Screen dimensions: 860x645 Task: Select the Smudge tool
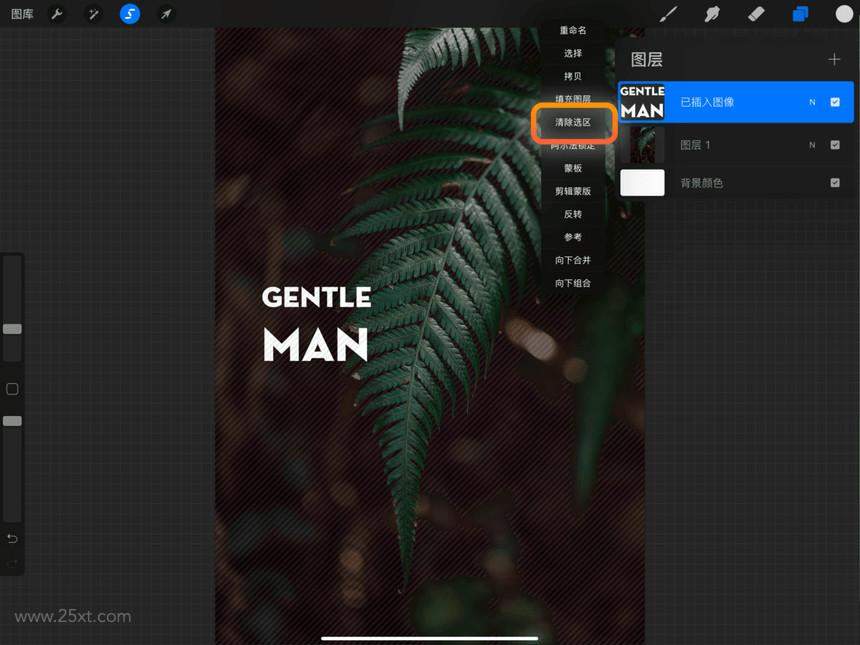point(712,14)
